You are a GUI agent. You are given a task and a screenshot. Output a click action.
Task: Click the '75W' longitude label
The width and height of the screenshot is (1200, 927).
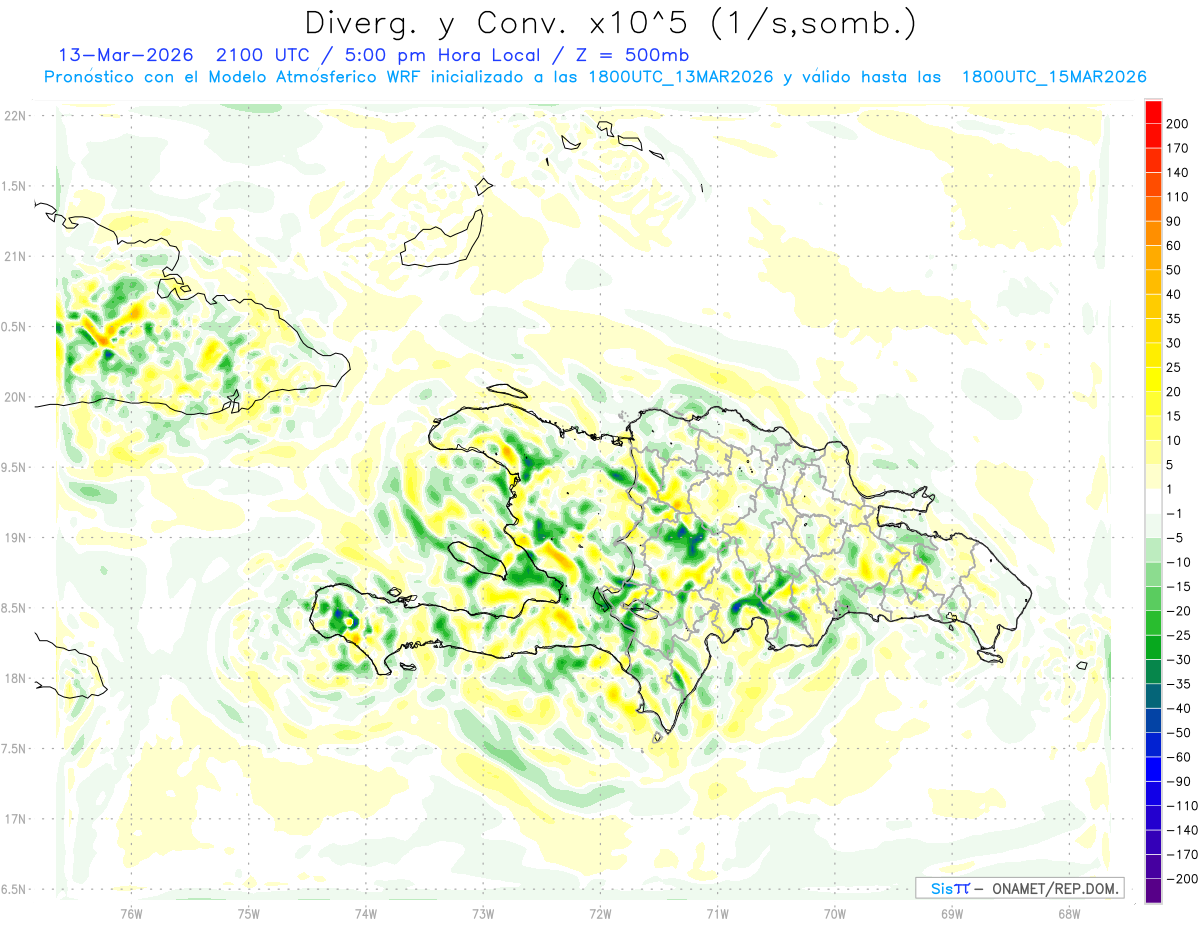[x=249, y=914]
